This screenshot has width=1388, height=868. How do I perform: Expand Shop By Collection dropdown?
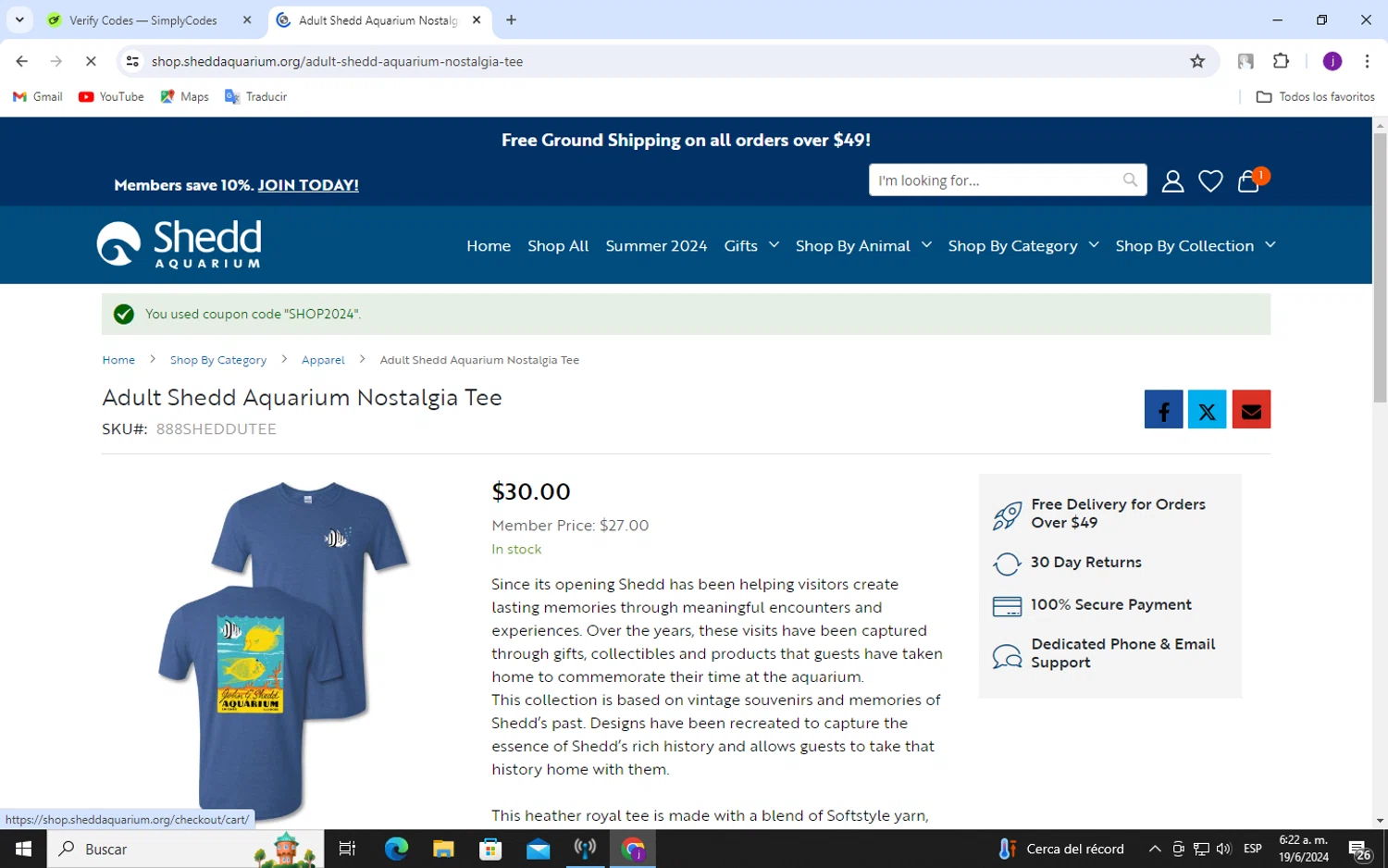click(1196, 245)
